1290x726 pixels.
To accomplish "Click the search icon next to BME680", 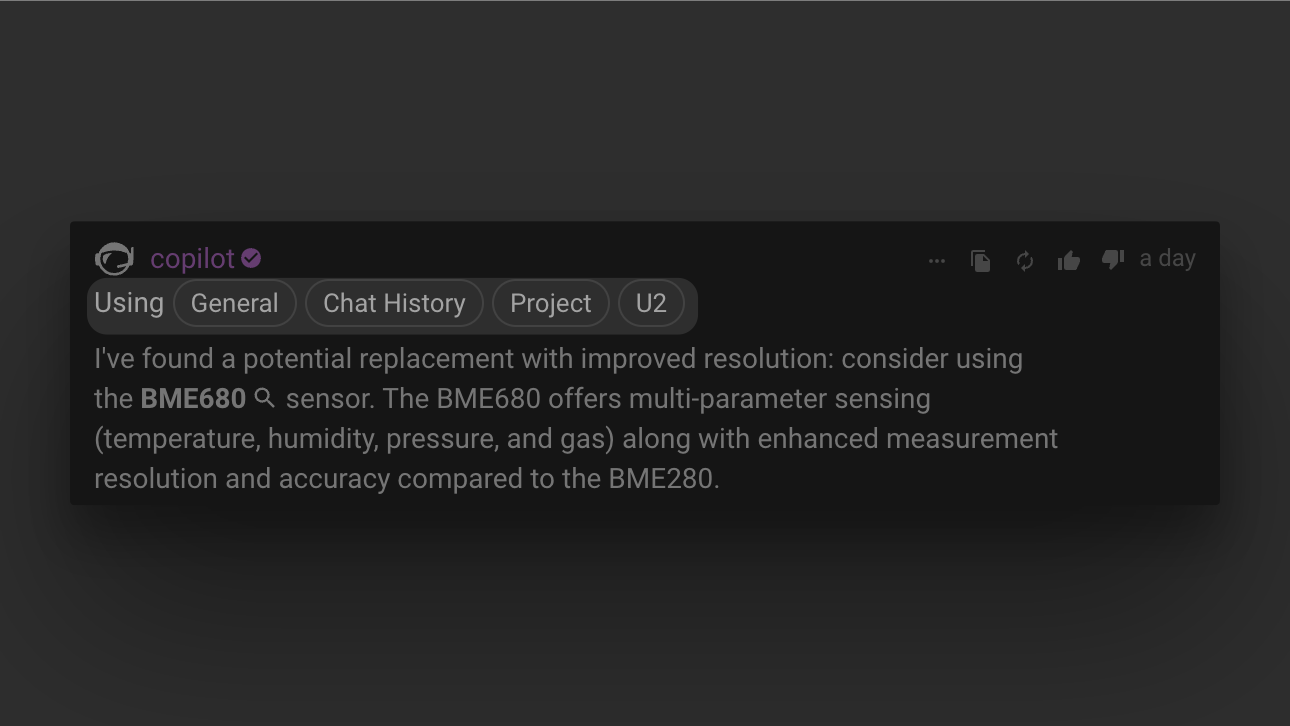I will click(265, 398).
